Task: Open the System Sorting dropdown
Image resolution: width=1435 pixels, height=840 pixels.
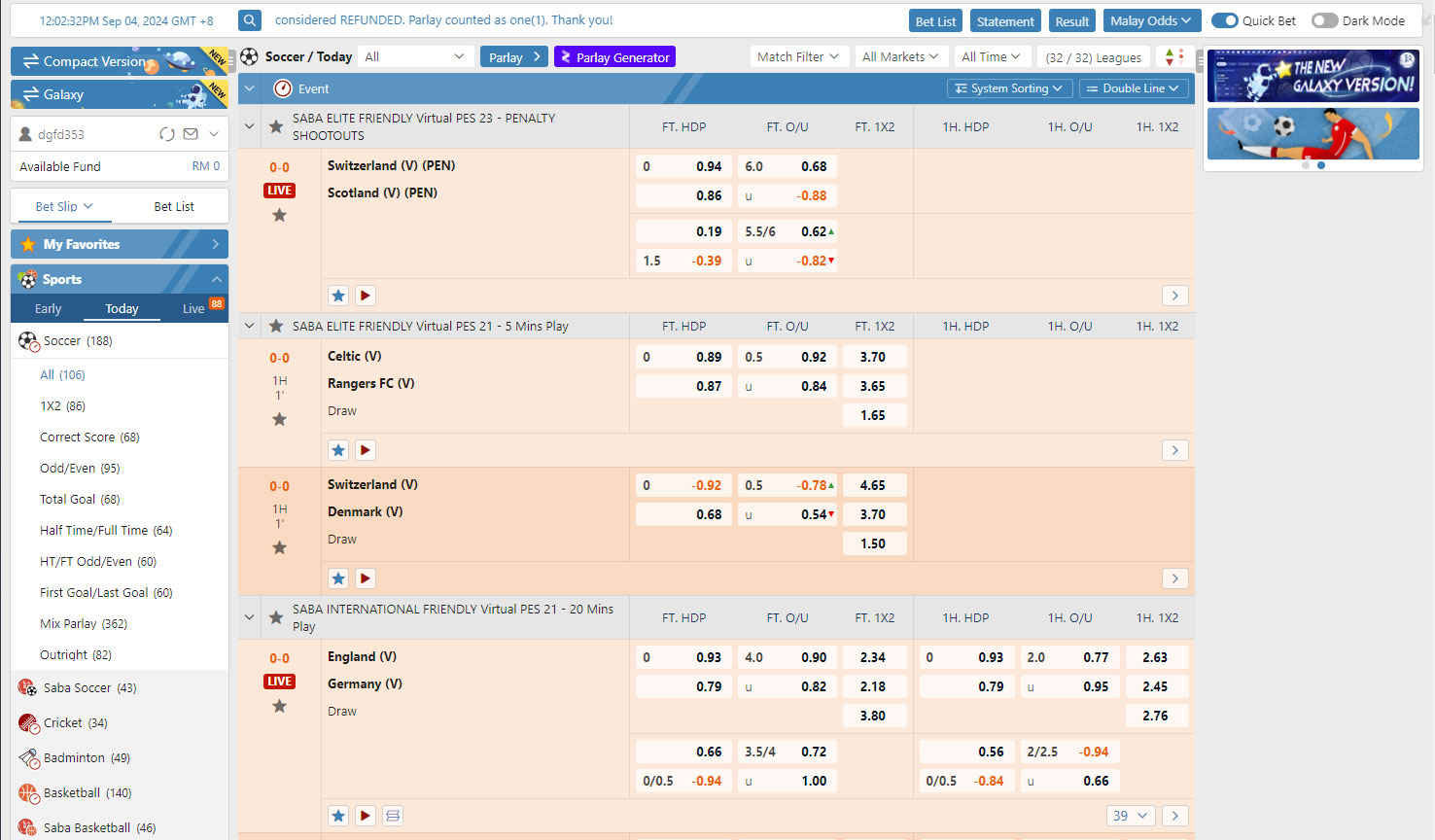Action: coord(1009,88)
